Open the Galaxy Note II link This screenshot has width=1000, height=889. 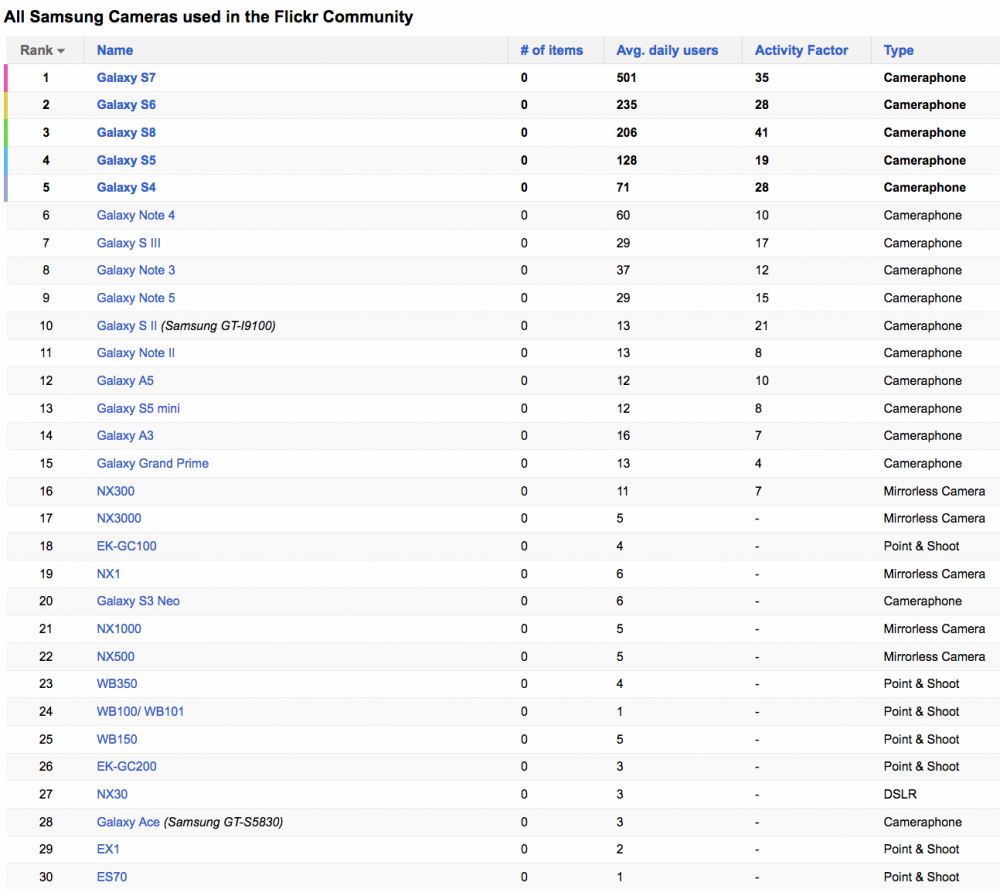pos(136,353)
